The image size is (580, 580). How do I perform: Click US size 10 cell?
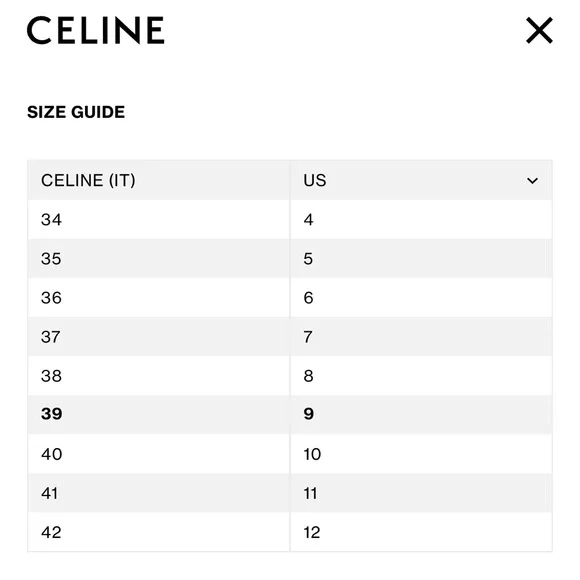coord(421,454)
